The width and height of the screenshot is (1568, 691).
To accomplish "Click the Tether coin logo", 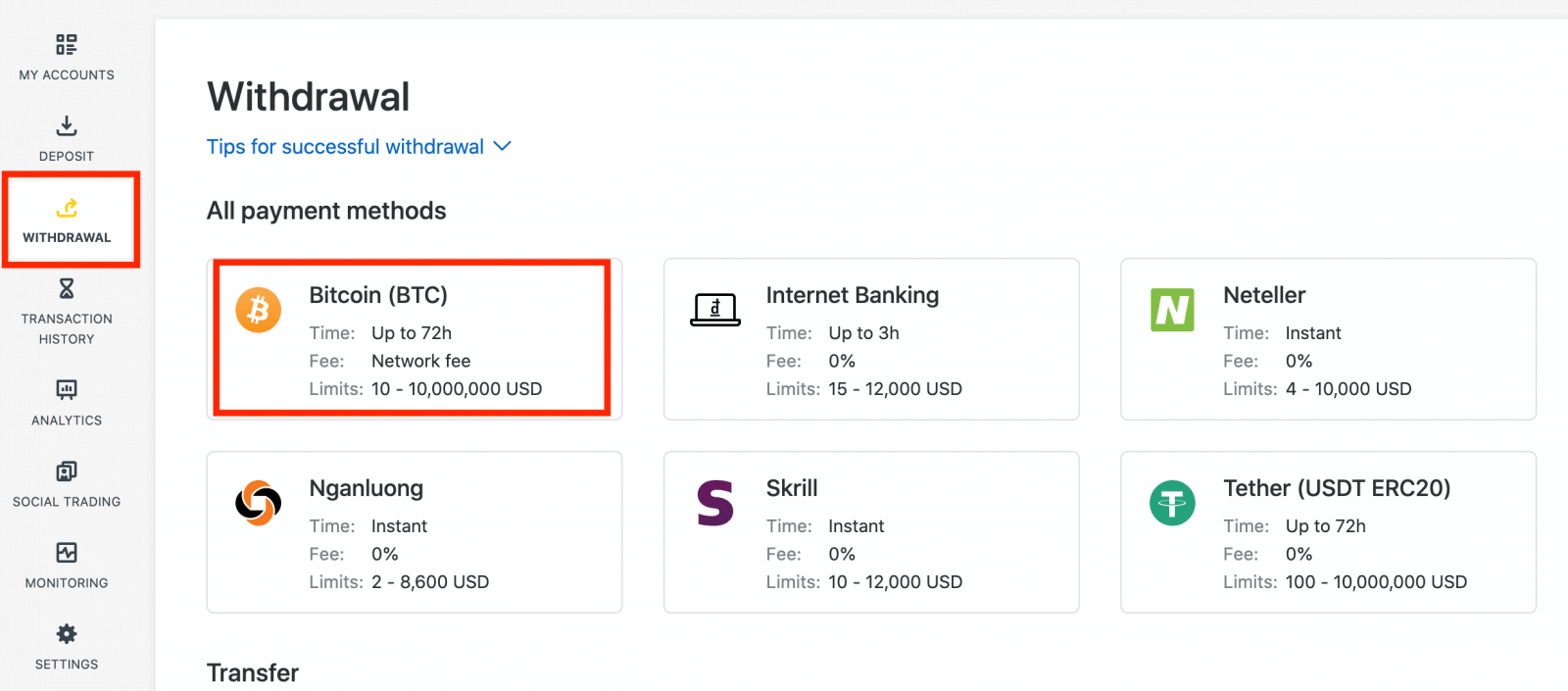I will click(x=1173, y=502).
